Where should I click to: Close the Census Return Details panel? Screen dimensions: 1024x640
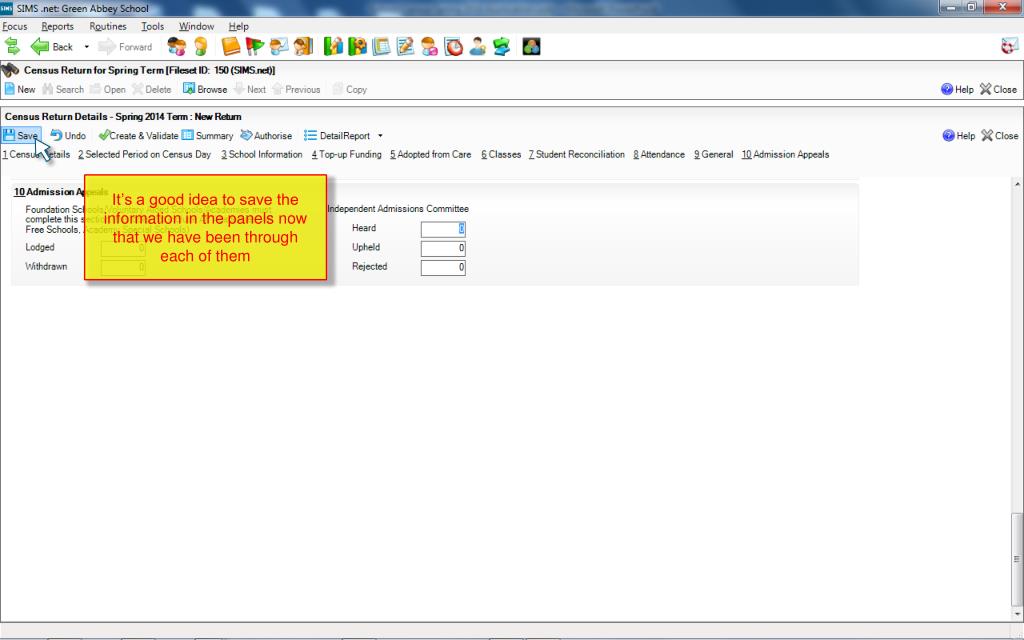point(1000,136)
